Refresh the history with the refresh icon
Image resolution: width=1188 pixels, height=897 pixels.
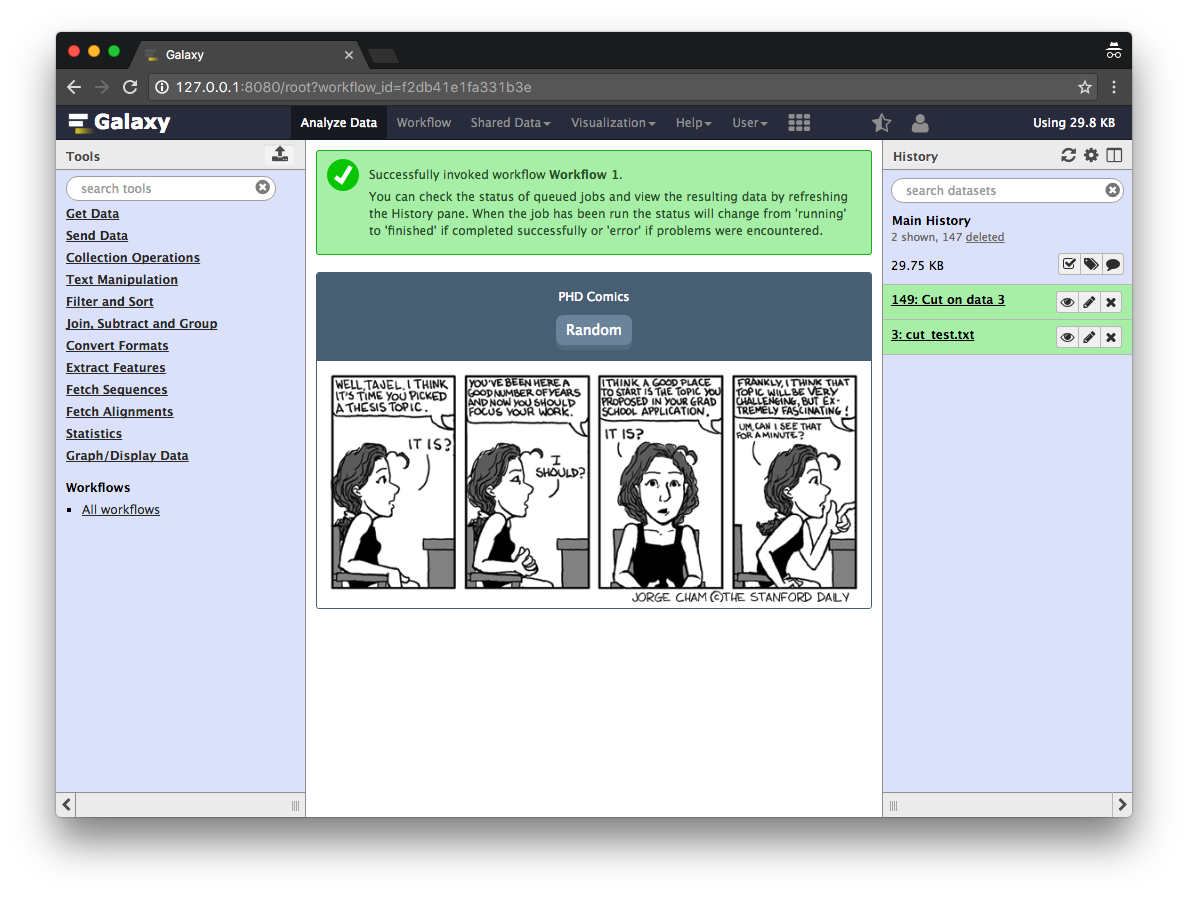point(1068,155)
